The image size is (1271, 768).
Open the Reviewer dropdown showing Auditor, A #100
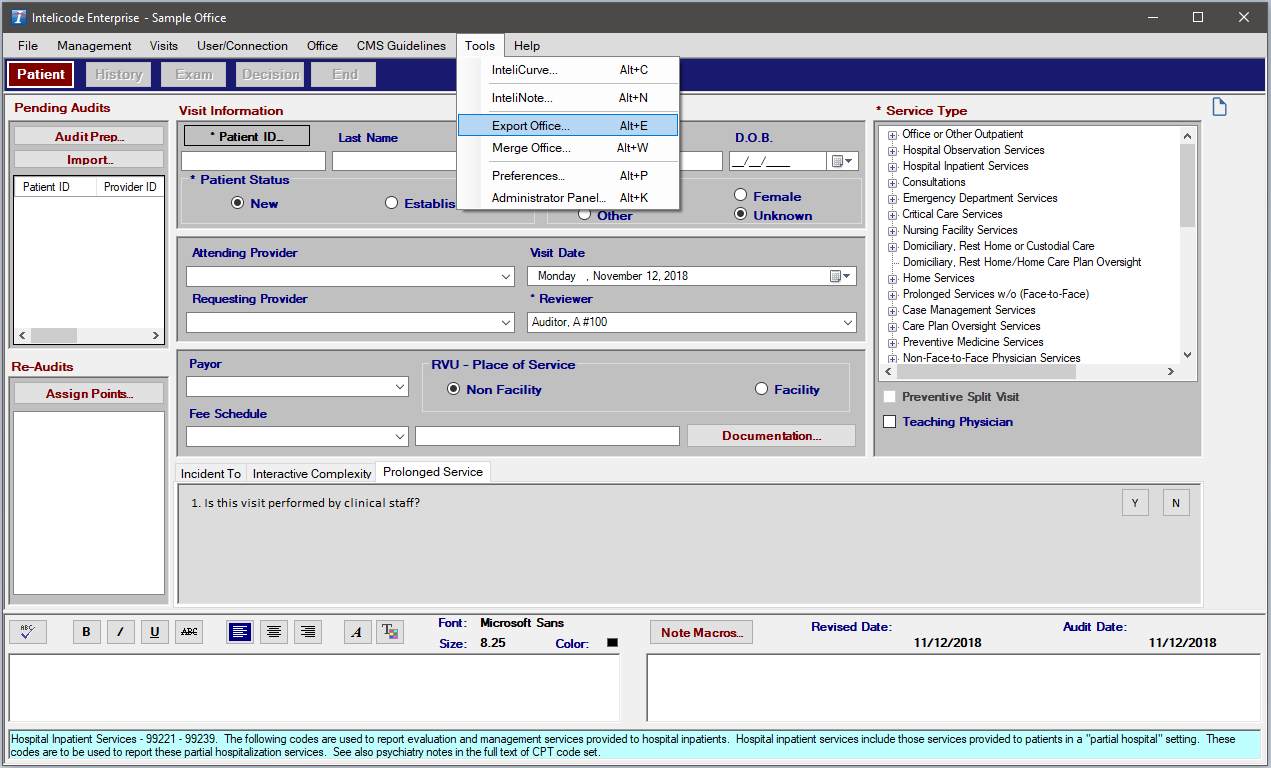(x=849, y=323)
